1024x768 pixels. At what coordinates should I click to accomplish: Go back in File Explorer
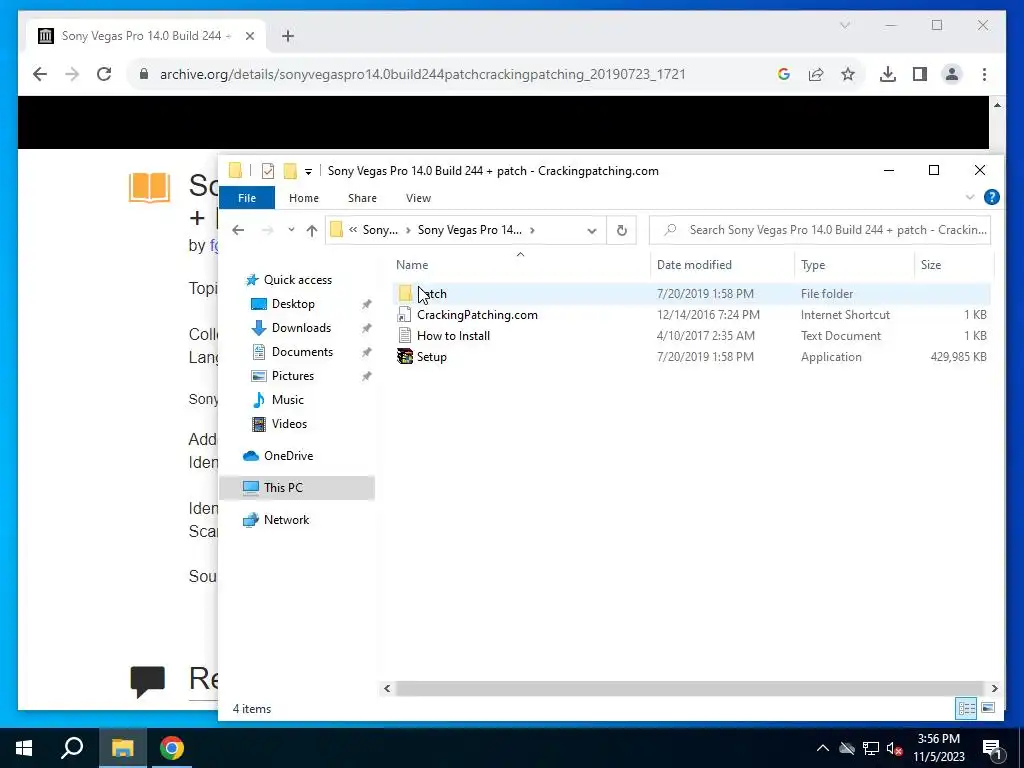pos(238,230)
